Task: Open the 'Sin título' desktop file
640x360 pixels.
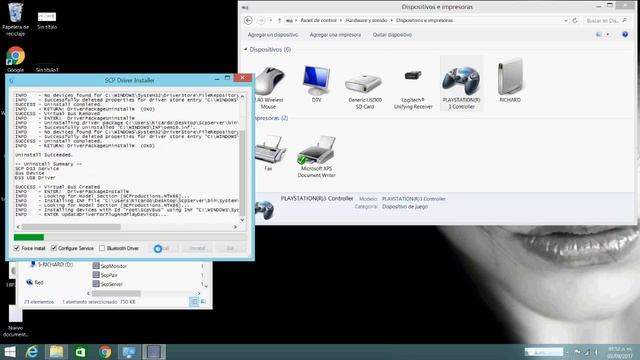Action: pos(47,20)
